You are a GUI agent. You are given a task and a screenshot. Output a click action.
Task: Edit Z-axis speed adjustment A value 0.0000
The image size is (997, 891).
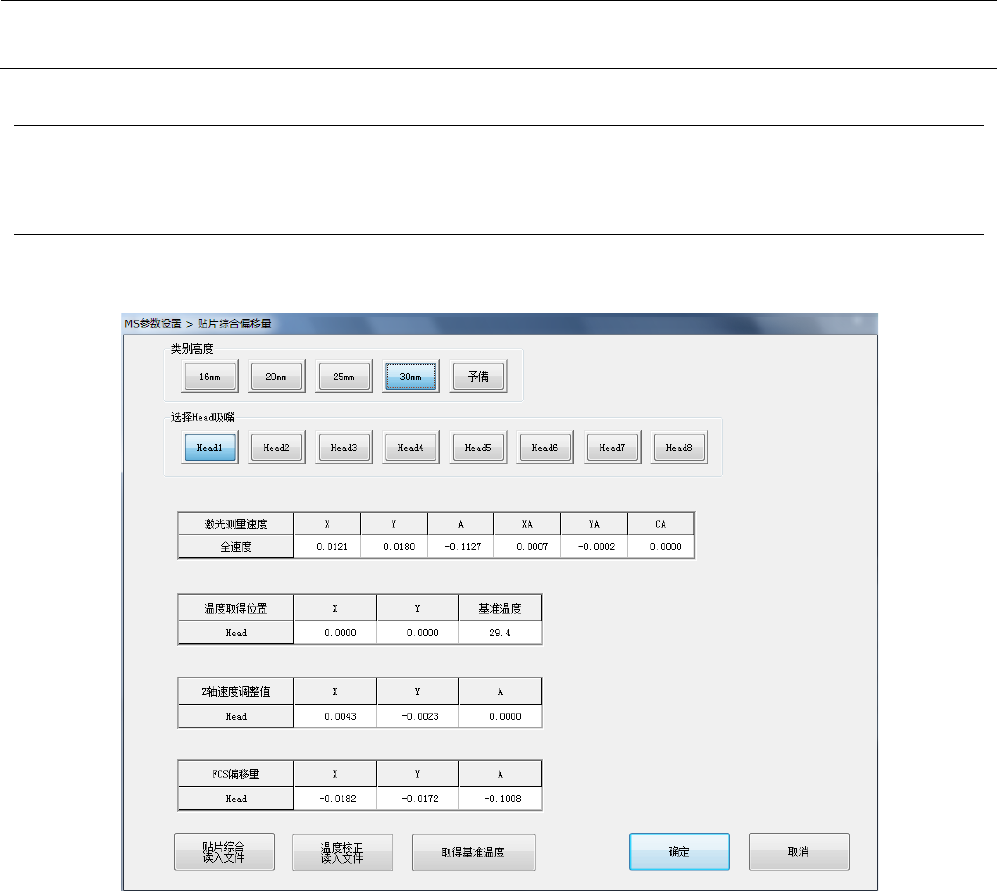coord(500,716)
